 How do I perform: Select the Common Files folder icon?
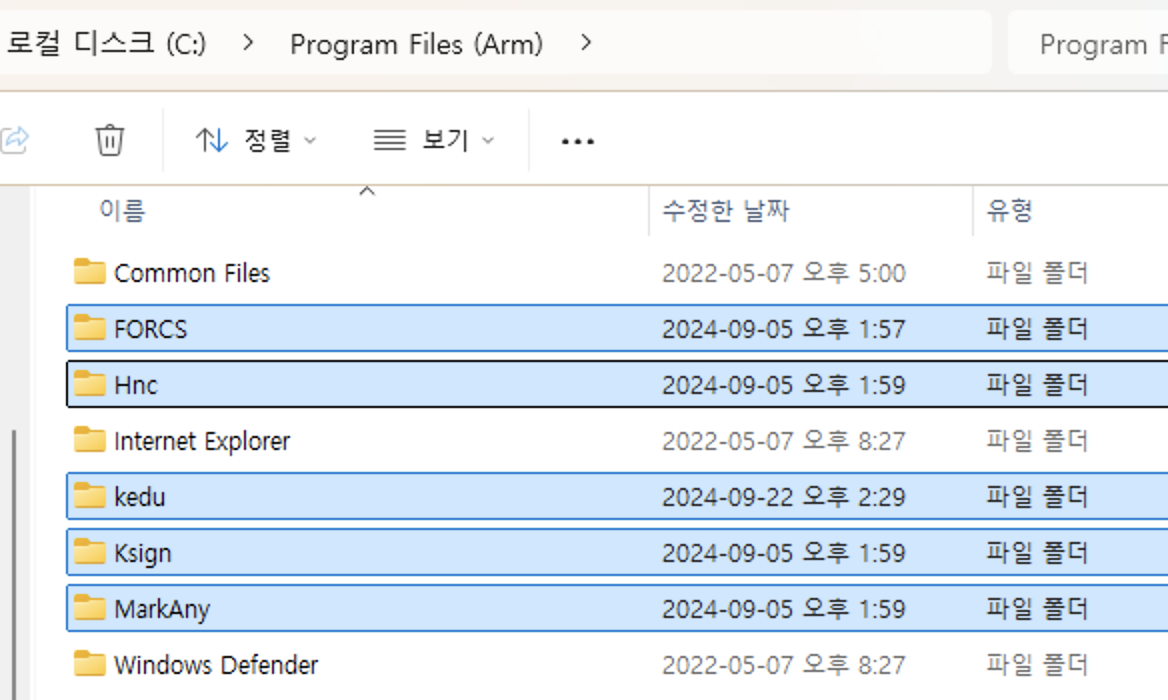pyautogui.click(x=89, y=272)
